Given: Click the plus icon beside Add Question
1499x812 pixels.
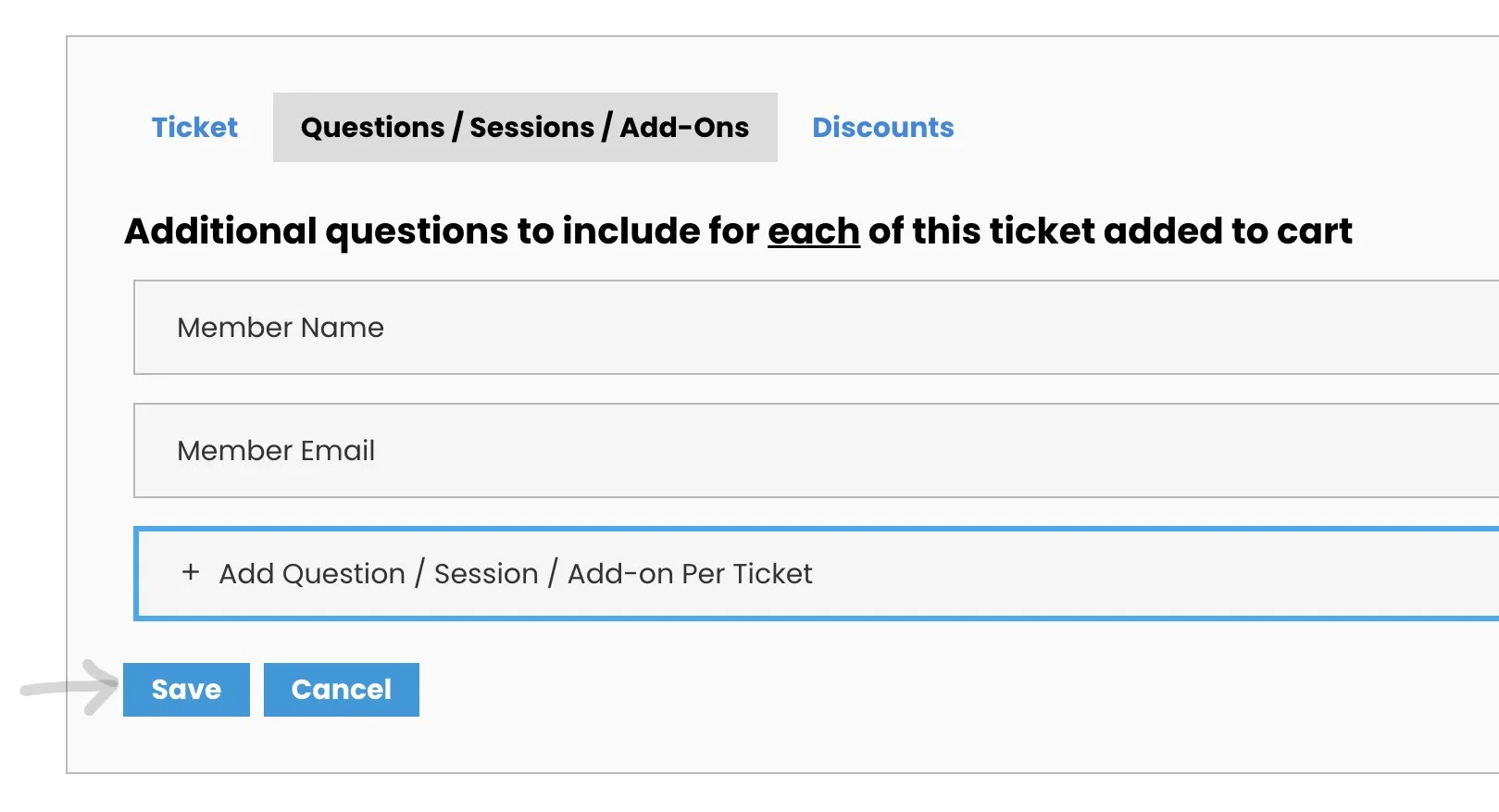Looking at the screenshot, I should (x=191, y=572).
